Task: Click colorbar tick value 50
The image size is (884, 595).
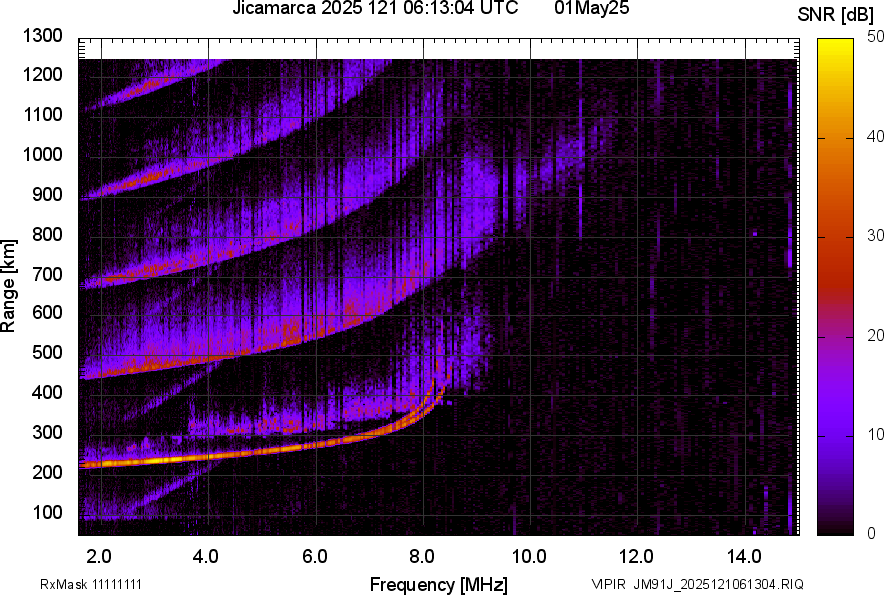Action: click(876, 37)
